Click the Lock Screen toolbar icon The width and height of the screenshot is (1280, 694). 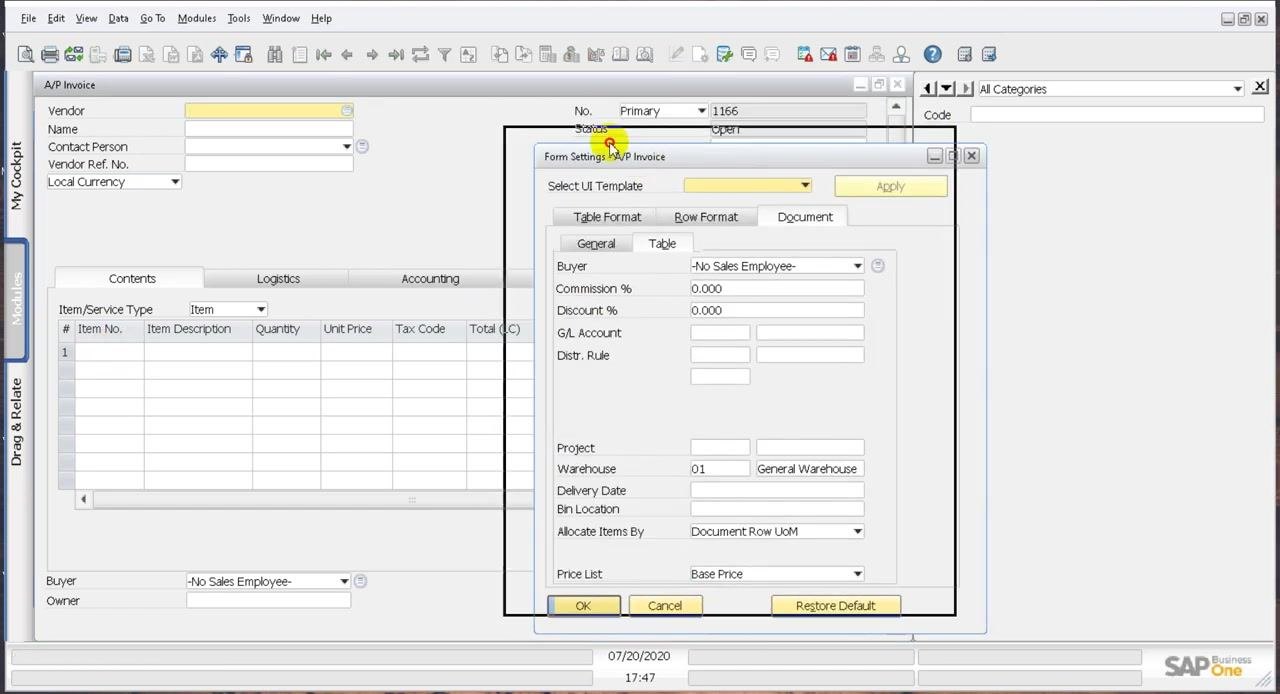[243, 54]
